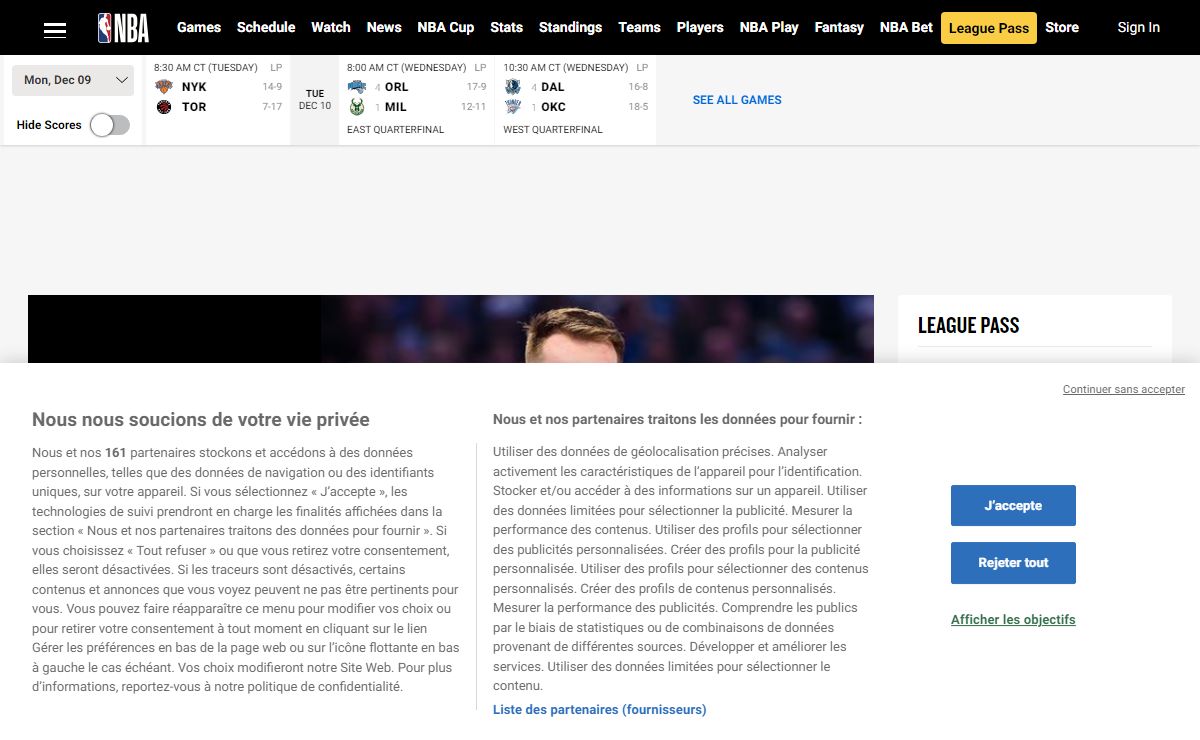
Task: Open the Mon, Dec 09 date dropdown
Action: 73,80
